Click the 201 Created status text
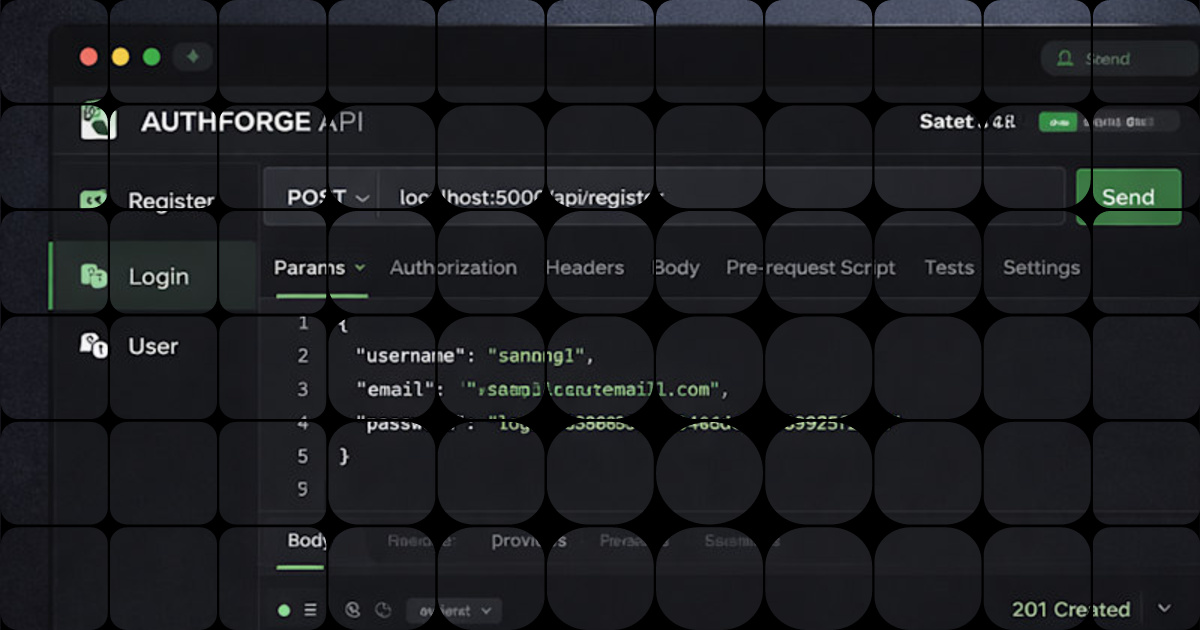The image size is (1200, 630). [1071, 609]
